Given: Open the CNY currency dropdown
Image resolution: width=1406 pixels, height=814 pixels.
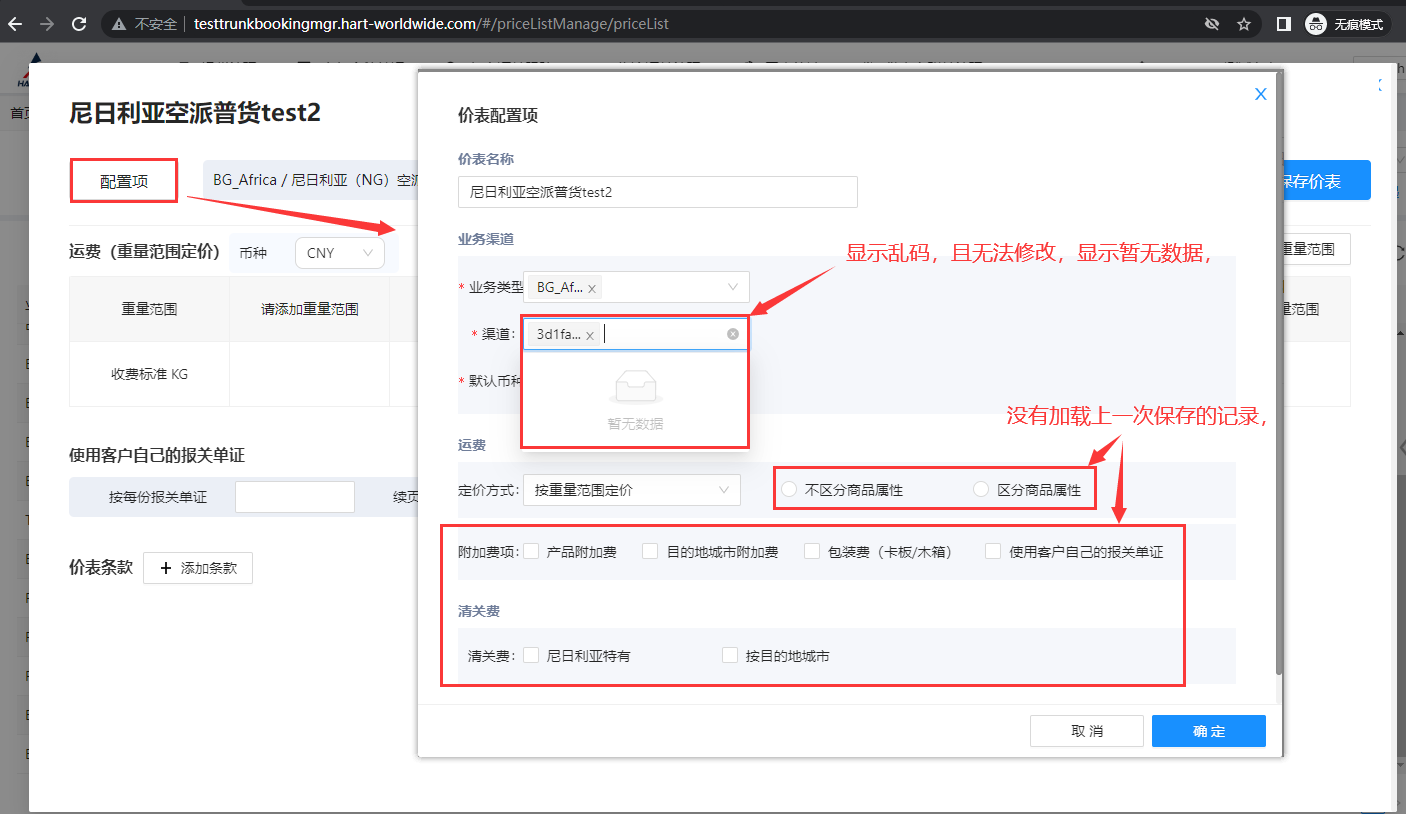Looking at the screenshot, I should 339,253.
